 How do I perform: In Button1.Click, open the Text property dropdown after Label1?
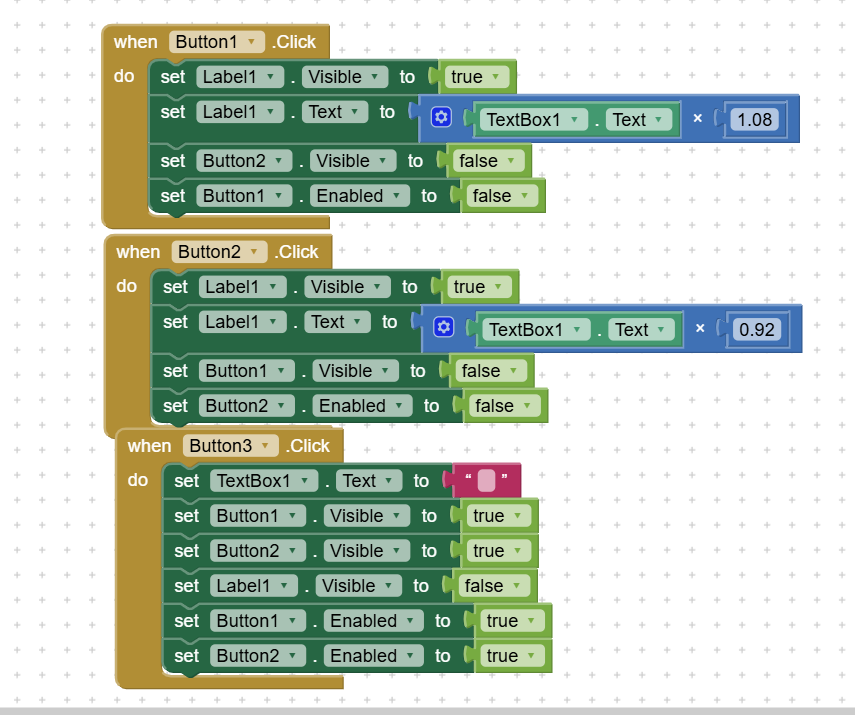tap(335, 112)
